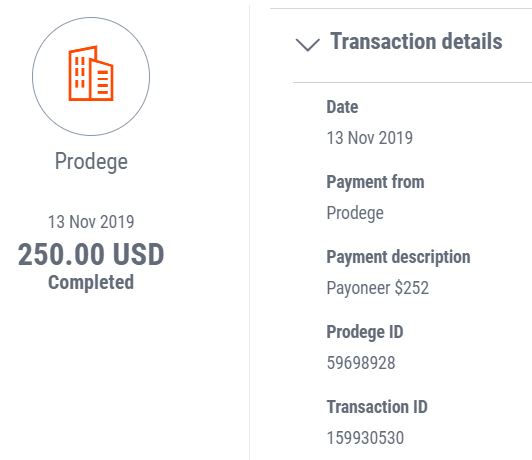Select the Prodege ID number 59698928
Viewport: 532px width, 460px height.
tap(361, 363)
